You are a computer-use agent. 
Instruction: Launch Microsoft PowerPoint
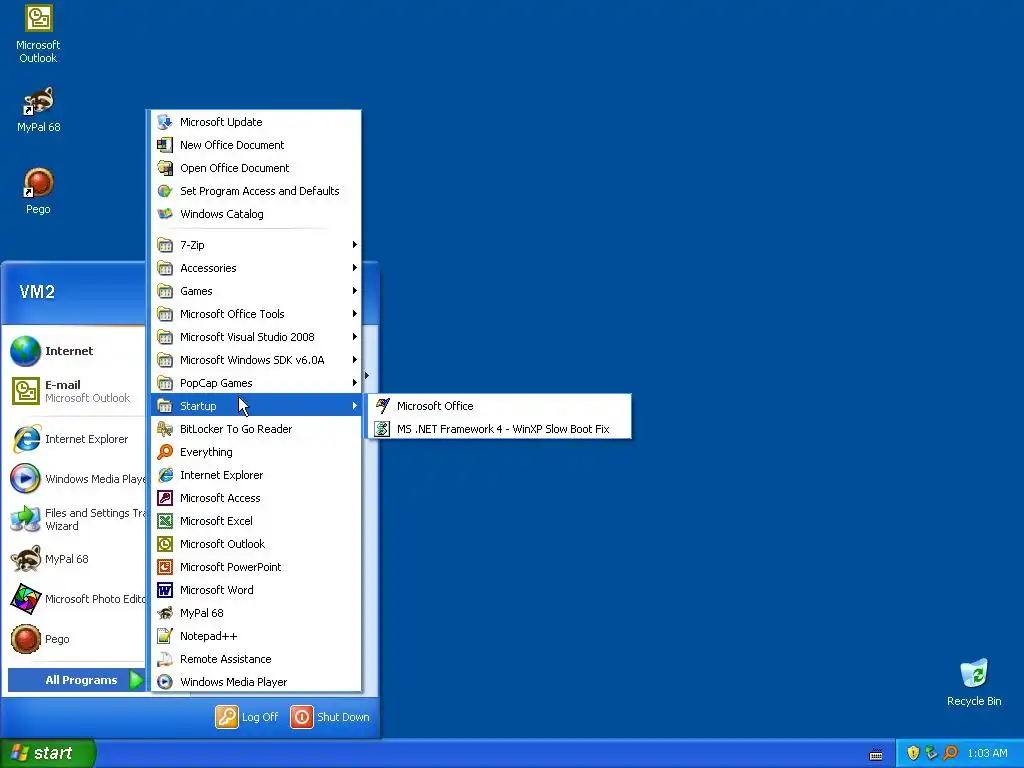click(x=256, y=567)
